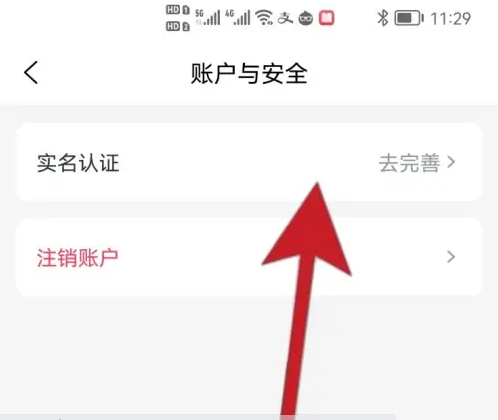Expand the chevron in 注销账户 row
The width and height of the screenshot is (498, 420).
coord(451,257)
